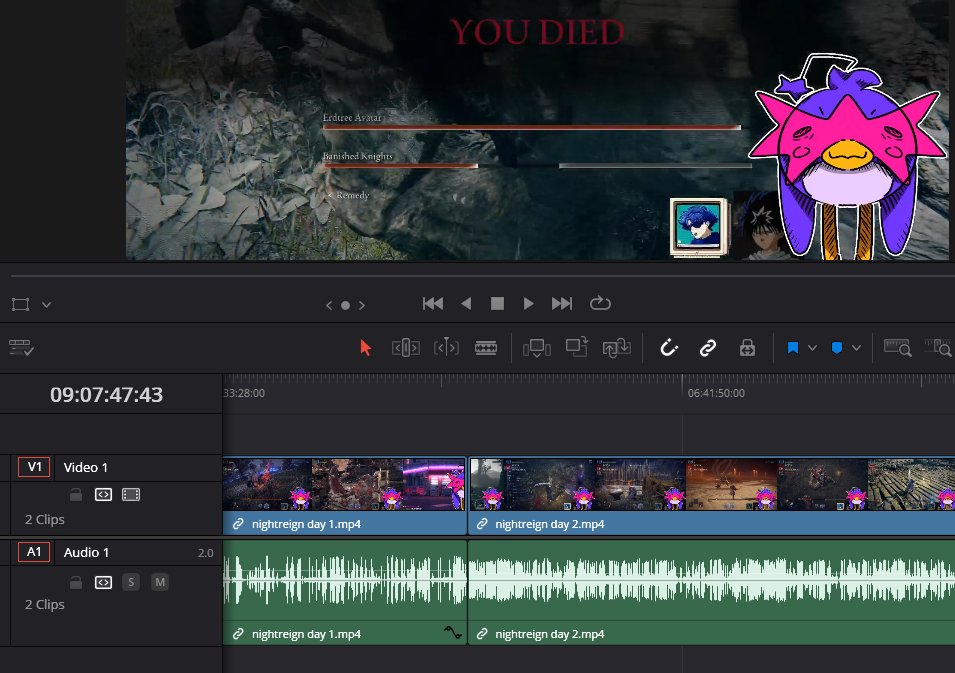The width and height of the screenshot is (955, 673).
Task: Toggle Auto Track Selector on Audio 1
Action: pyautogui.click(x=104, y=582)
